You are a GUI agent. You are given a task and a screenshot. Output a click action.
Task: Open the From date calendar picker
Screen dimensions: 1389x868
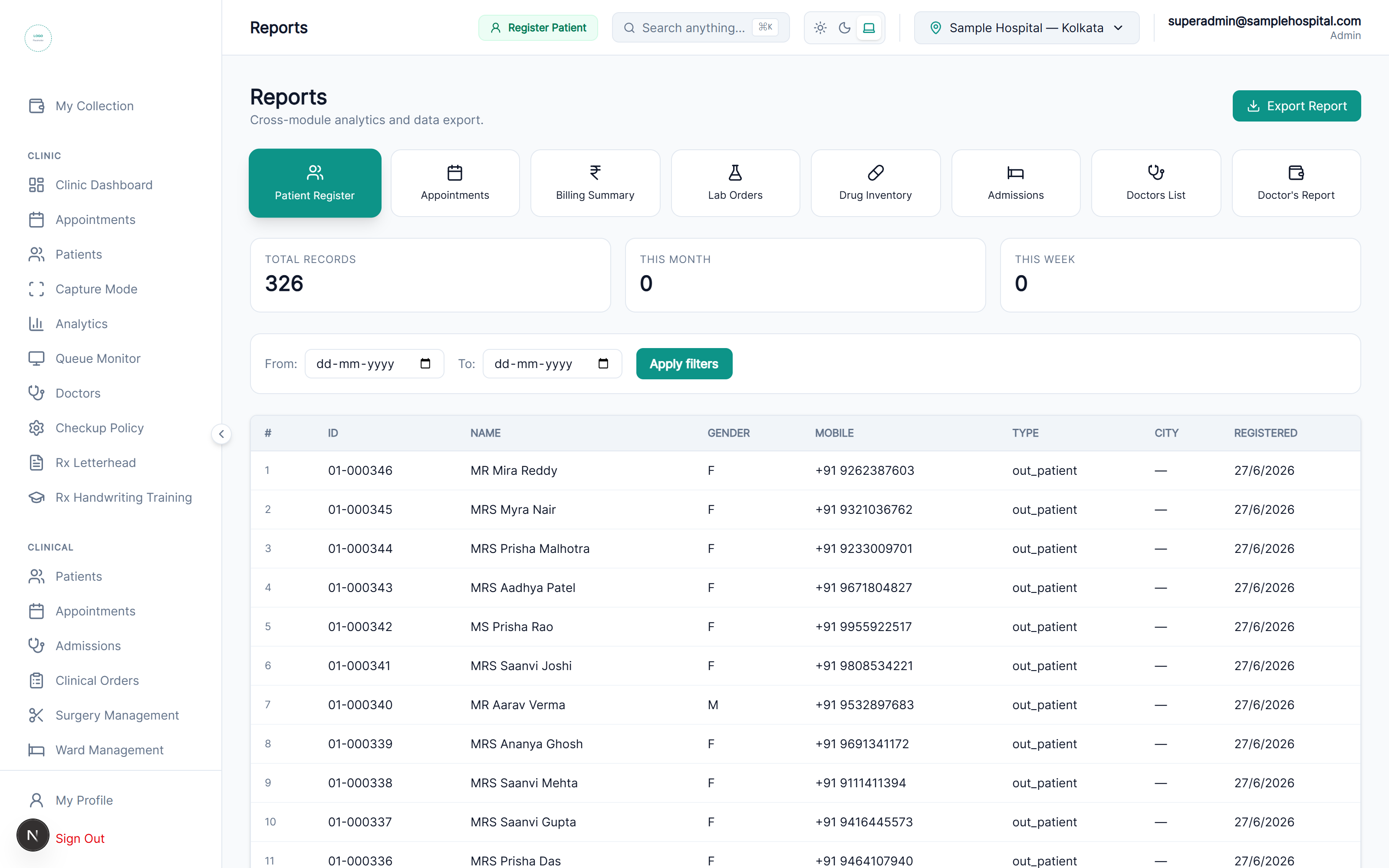425,363
